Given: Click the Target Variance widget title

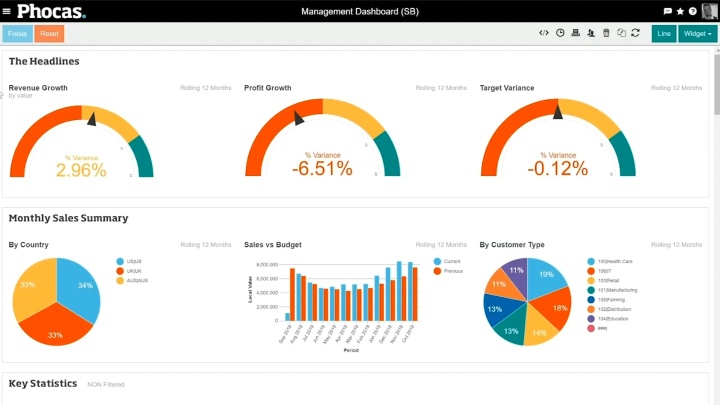Looking at the screenshot, I should [507, 88].
